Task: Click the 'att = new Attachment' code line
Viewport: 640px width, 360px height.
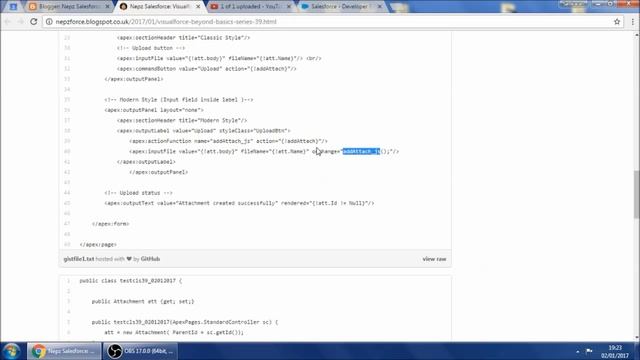Action: pos(174,332)
